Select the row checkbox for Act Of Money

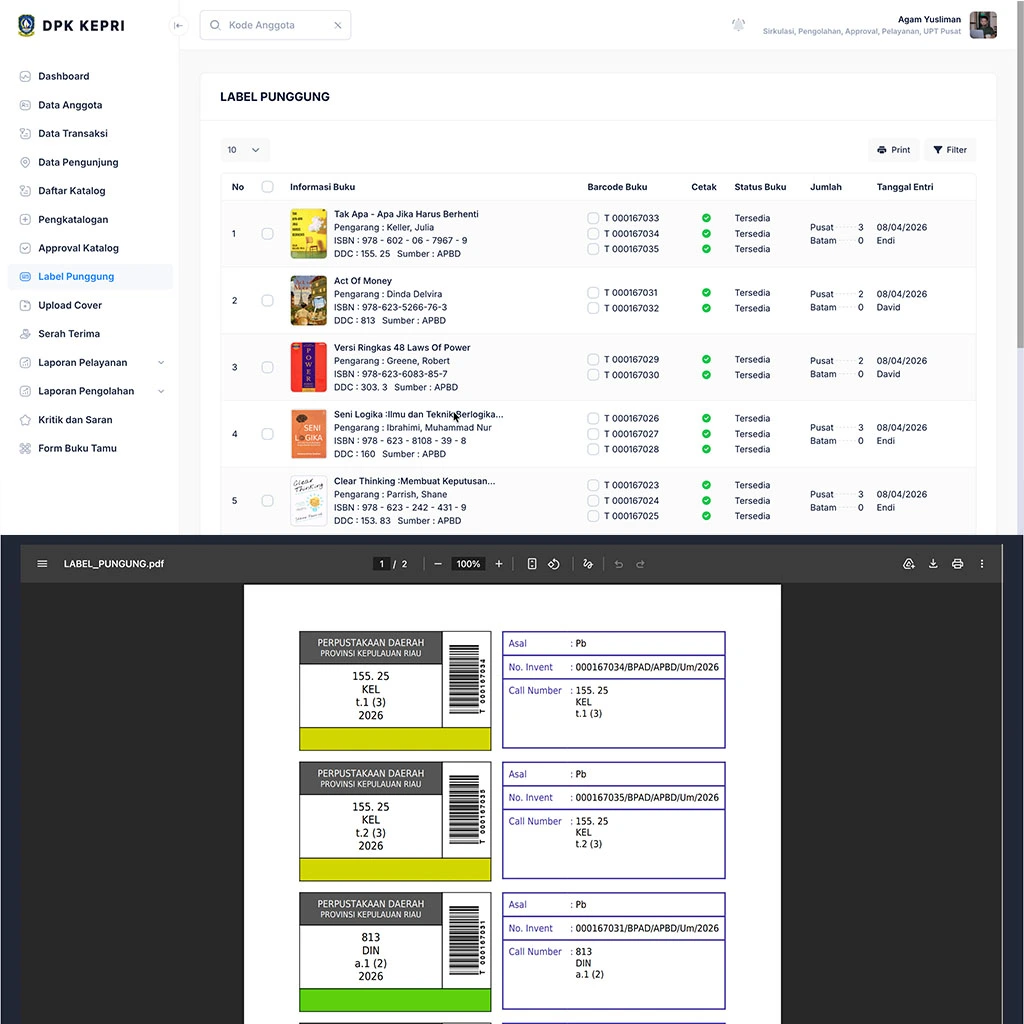coord(267,301)
